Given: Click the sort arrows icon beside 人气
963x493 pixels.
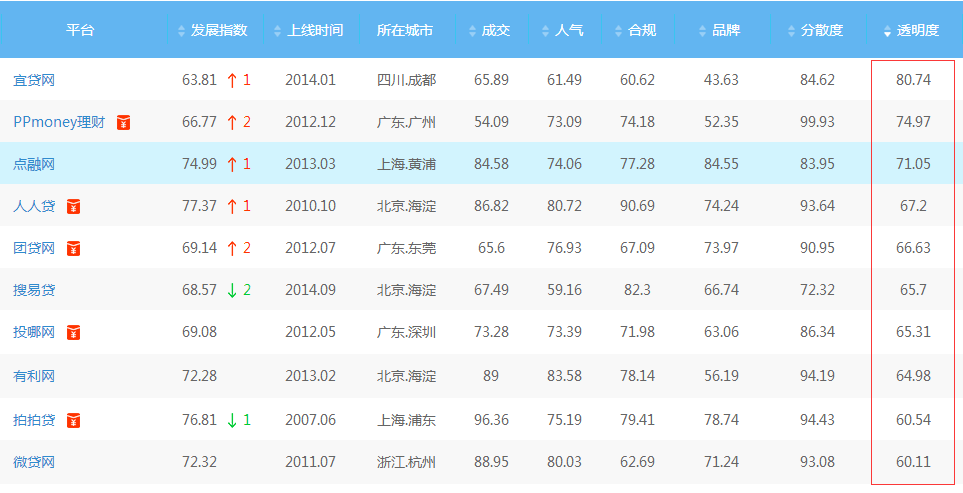Looking at the screenshot, I should click(545, 31).
